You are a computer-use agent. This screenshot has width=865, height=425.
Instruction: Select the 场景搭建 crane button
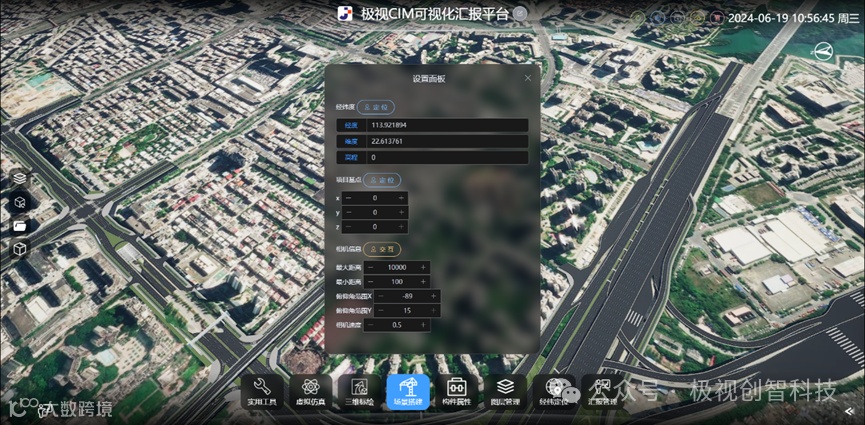point(408,392)
